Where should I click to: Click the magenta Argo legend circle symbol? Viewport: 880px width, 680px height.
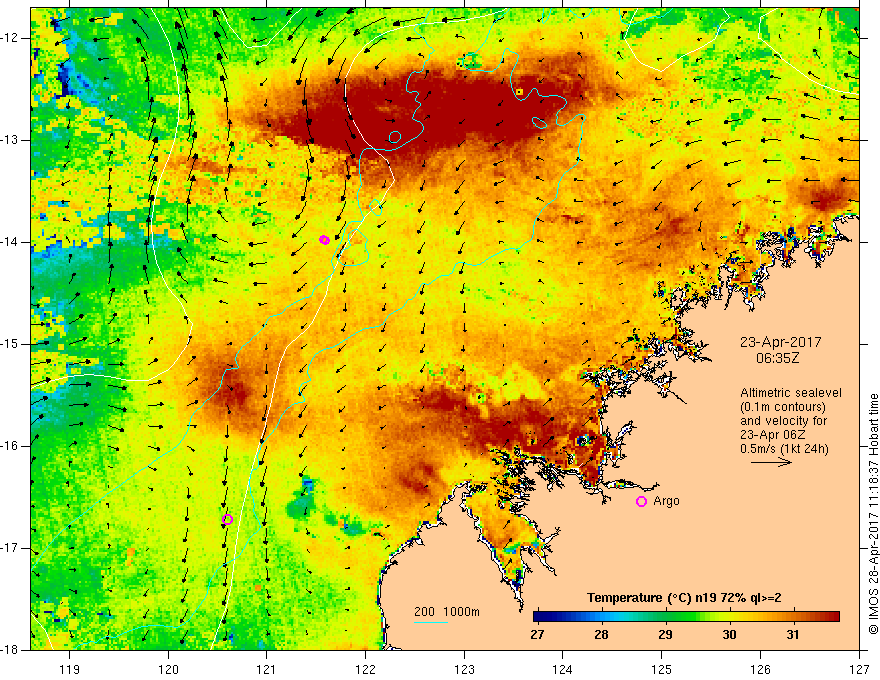click(641, 502)
